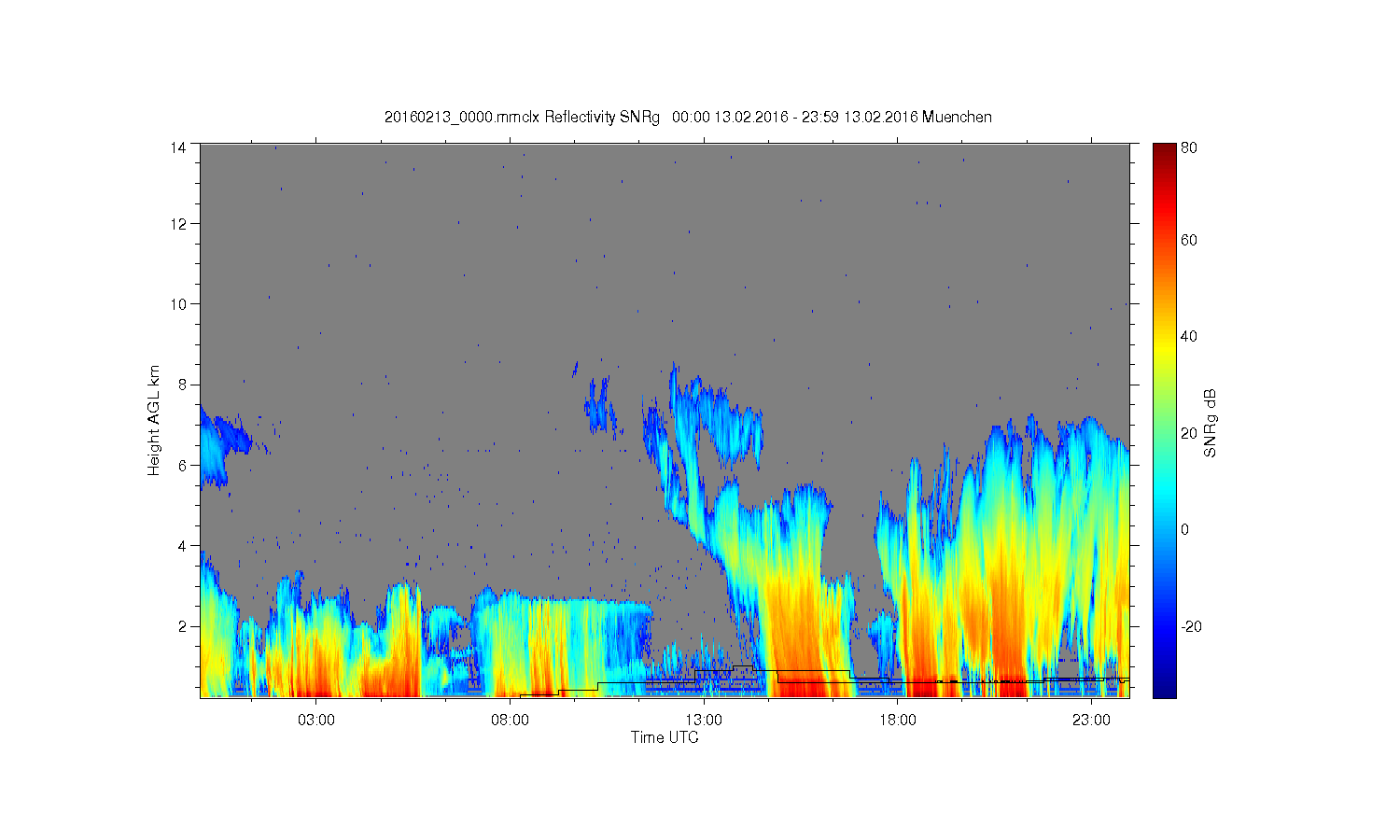Image resolution: width=1400 pixels, height=840 pixels.
Task: Click the colorbar value '40'
Action: point(1189,337)
